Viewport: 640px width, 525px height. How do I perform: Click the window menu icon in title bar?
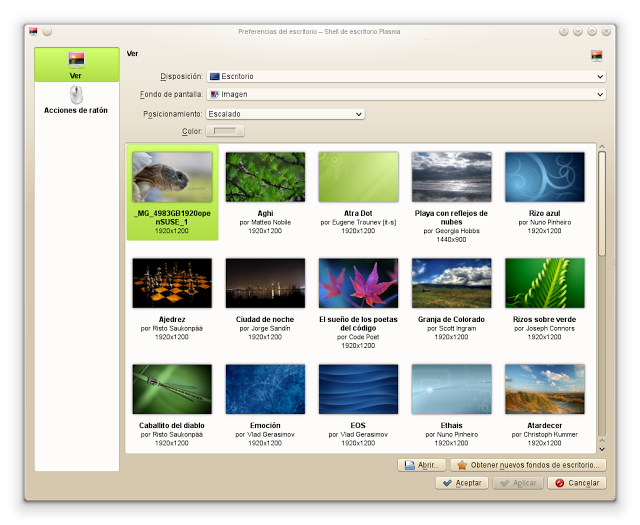[x=35, y=32]
